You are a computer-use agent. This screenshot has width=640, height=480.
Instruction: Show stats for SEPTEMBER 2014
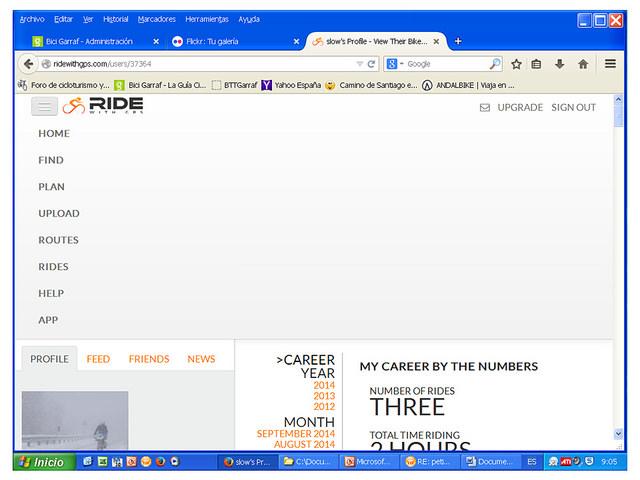[296, 434]
